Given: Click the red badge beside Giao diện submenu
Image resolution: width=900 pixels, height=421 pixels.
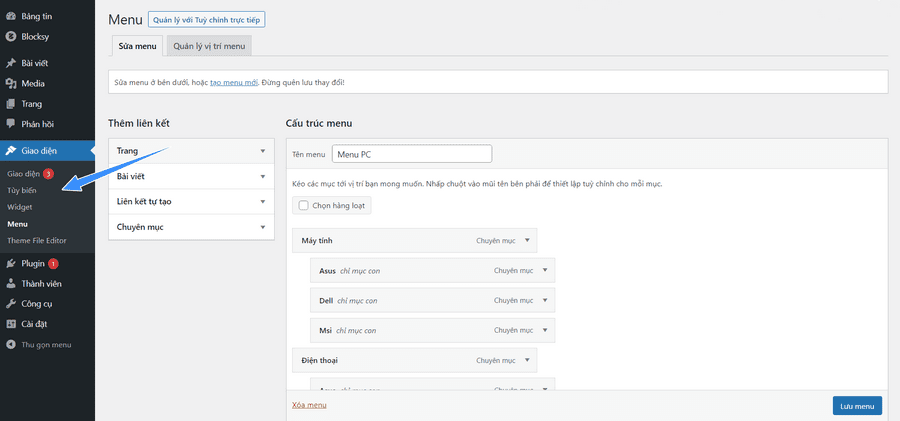Looking at the screenshot, I should 49,173.
